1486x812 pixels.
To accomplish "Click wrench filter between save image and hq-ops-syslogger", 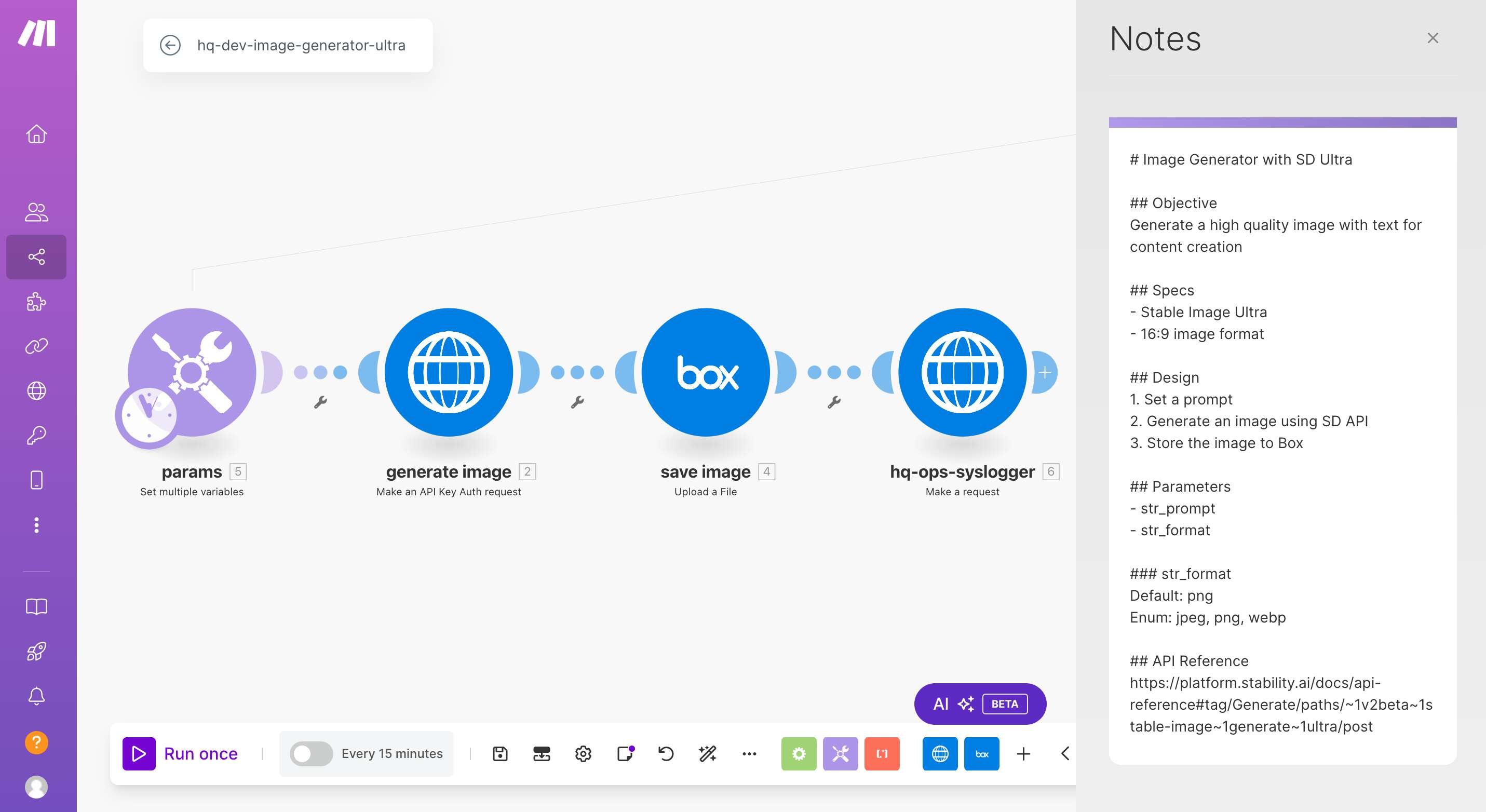I will (x=834, y=402).
